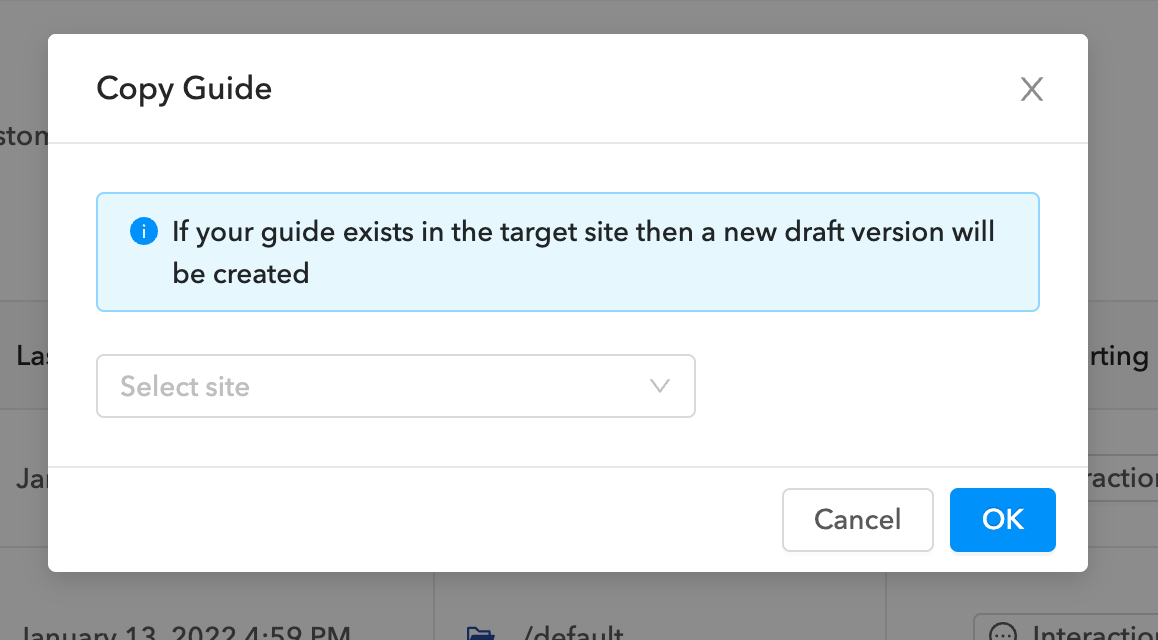Select the /default folder path text
The image size is (1158, 640).
coord(574,633)
